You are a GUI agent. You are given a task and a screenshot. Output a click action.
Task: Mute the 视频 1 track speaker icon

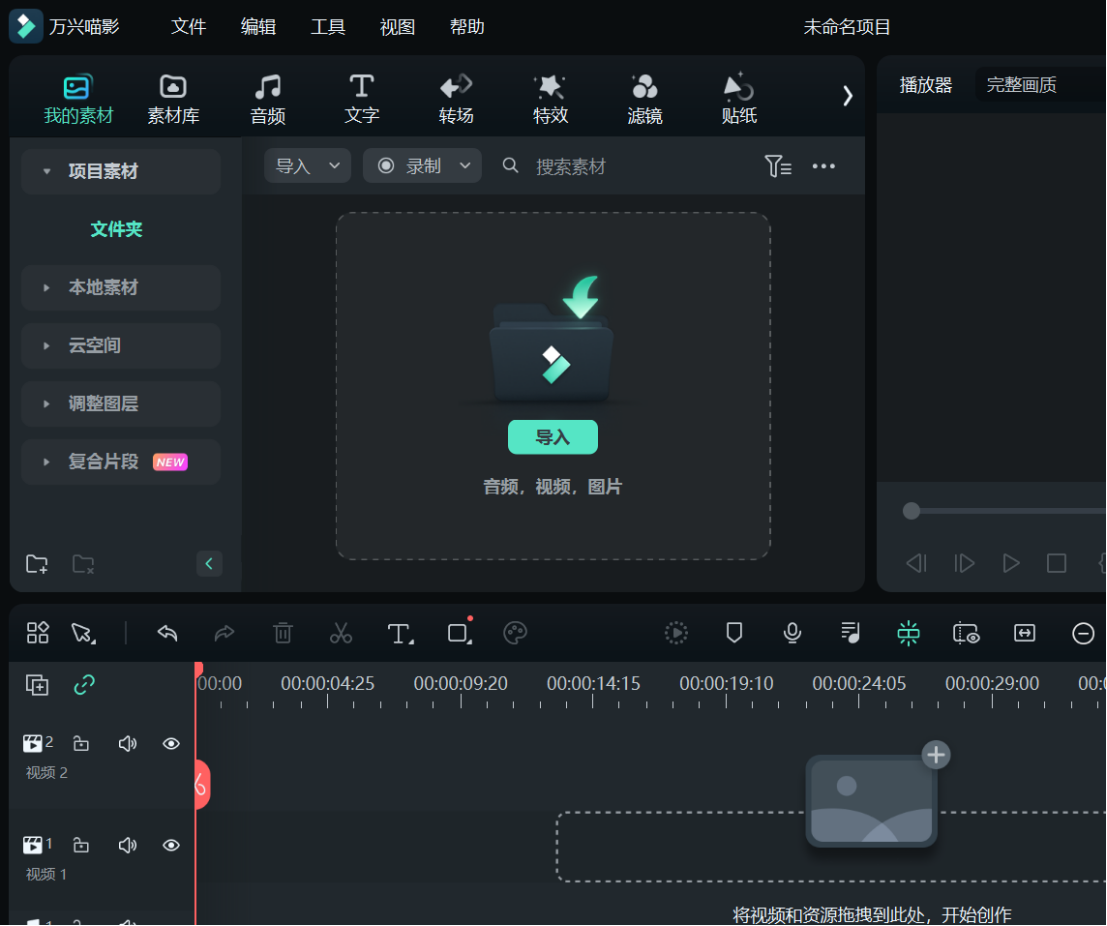click(x=128, y=845)
